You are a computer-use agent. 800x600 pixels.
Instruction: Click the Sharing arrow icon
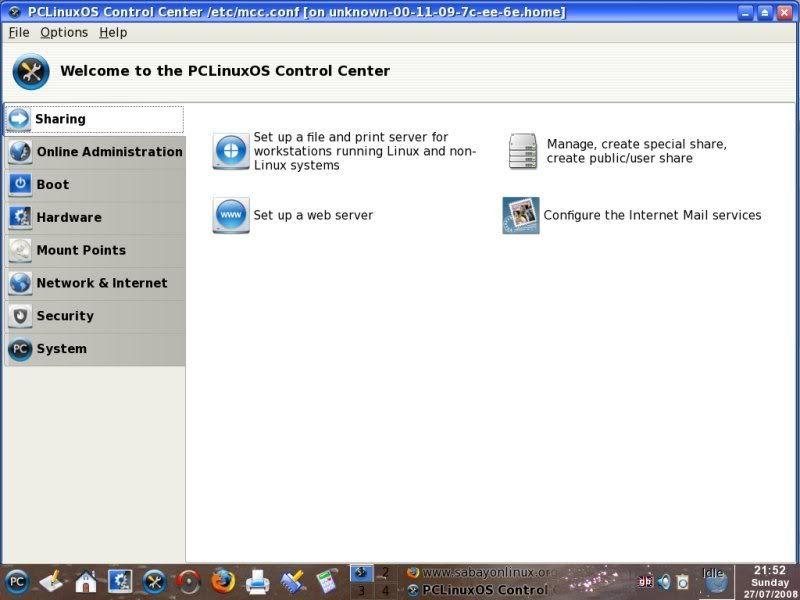pyautogui.click(x=19, y=119)
